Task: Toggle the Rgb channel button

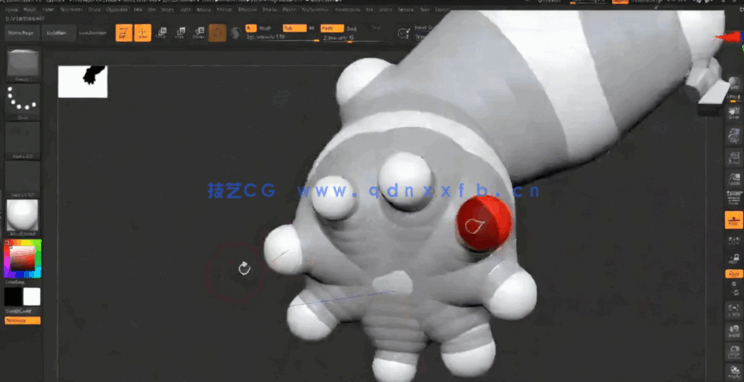Action: tap(295, 28)
